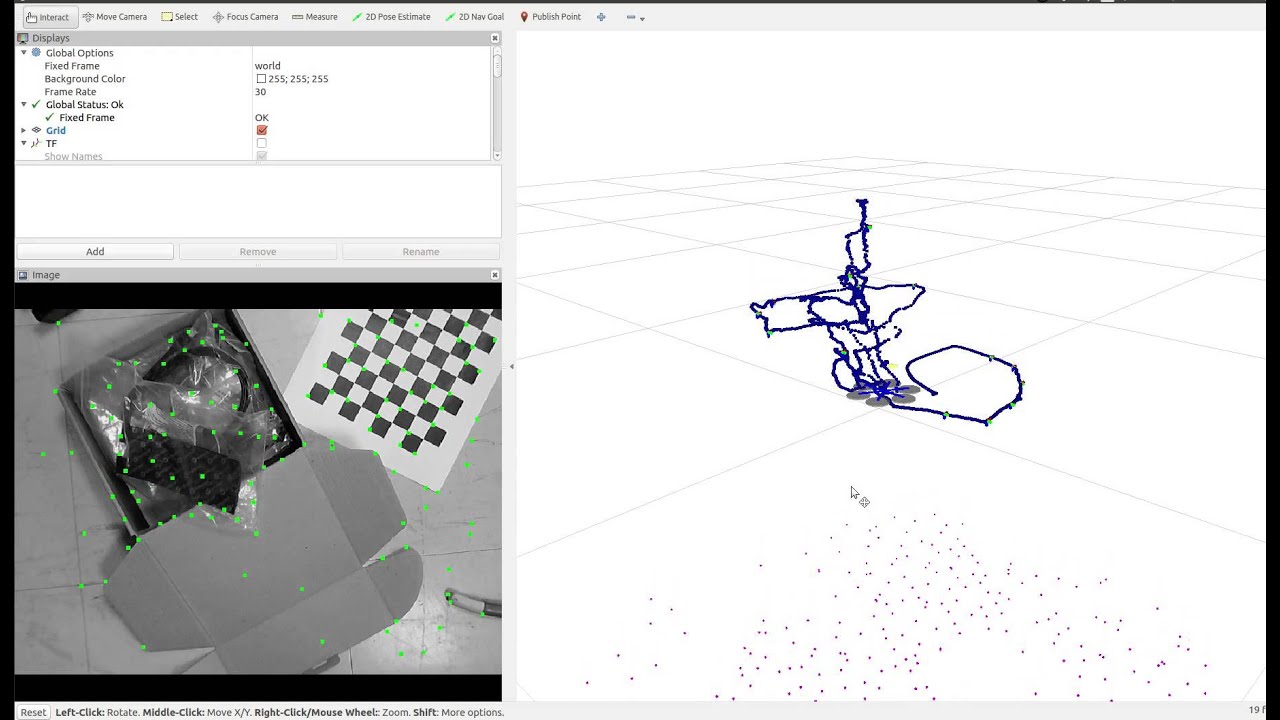Screen dimensions: 1280x720
Task: Click the side panel collapse arrow handle
Action: (511, 367)
